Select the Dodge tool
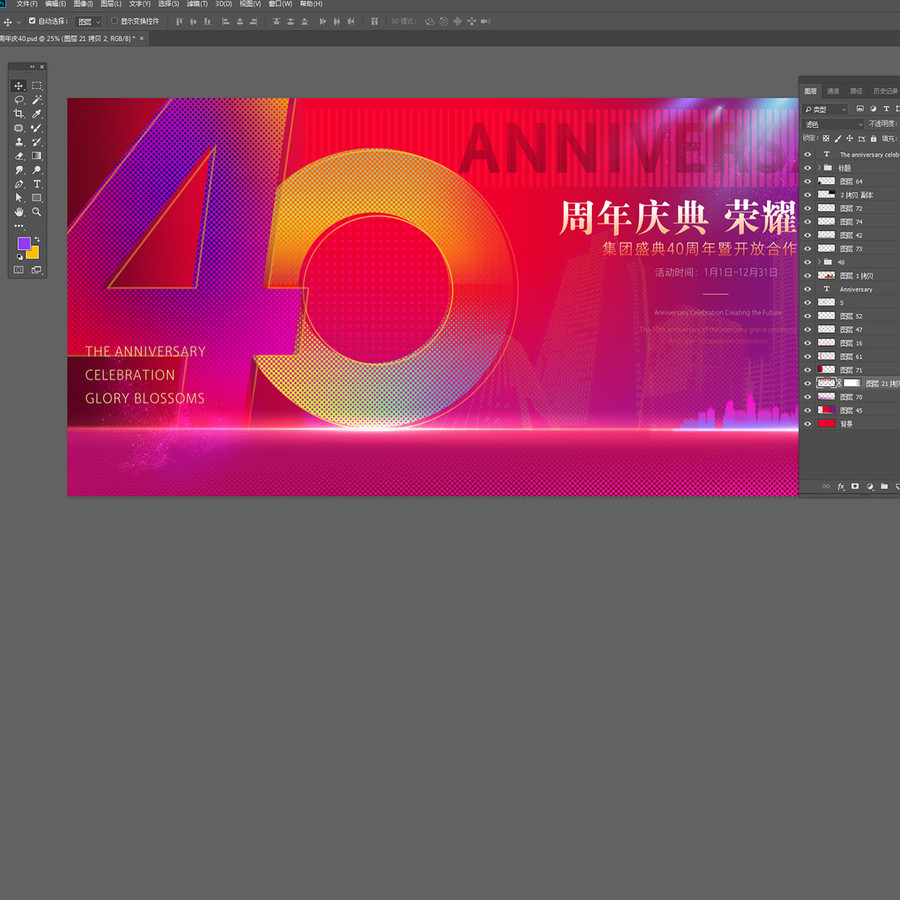 point(37,170)
